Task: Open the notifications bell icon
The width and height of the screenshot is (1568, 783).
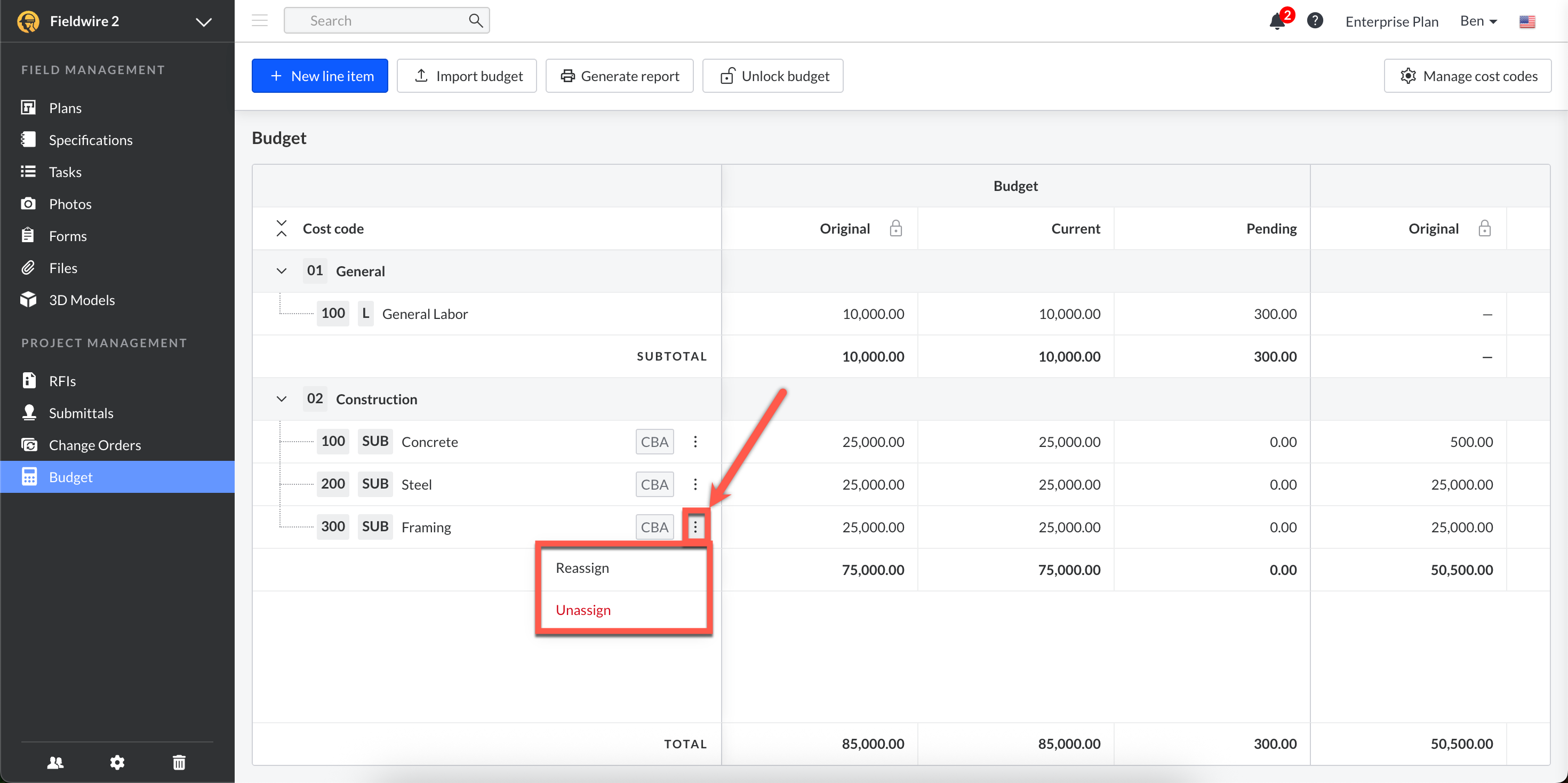Action: (x=1276, y=21)
